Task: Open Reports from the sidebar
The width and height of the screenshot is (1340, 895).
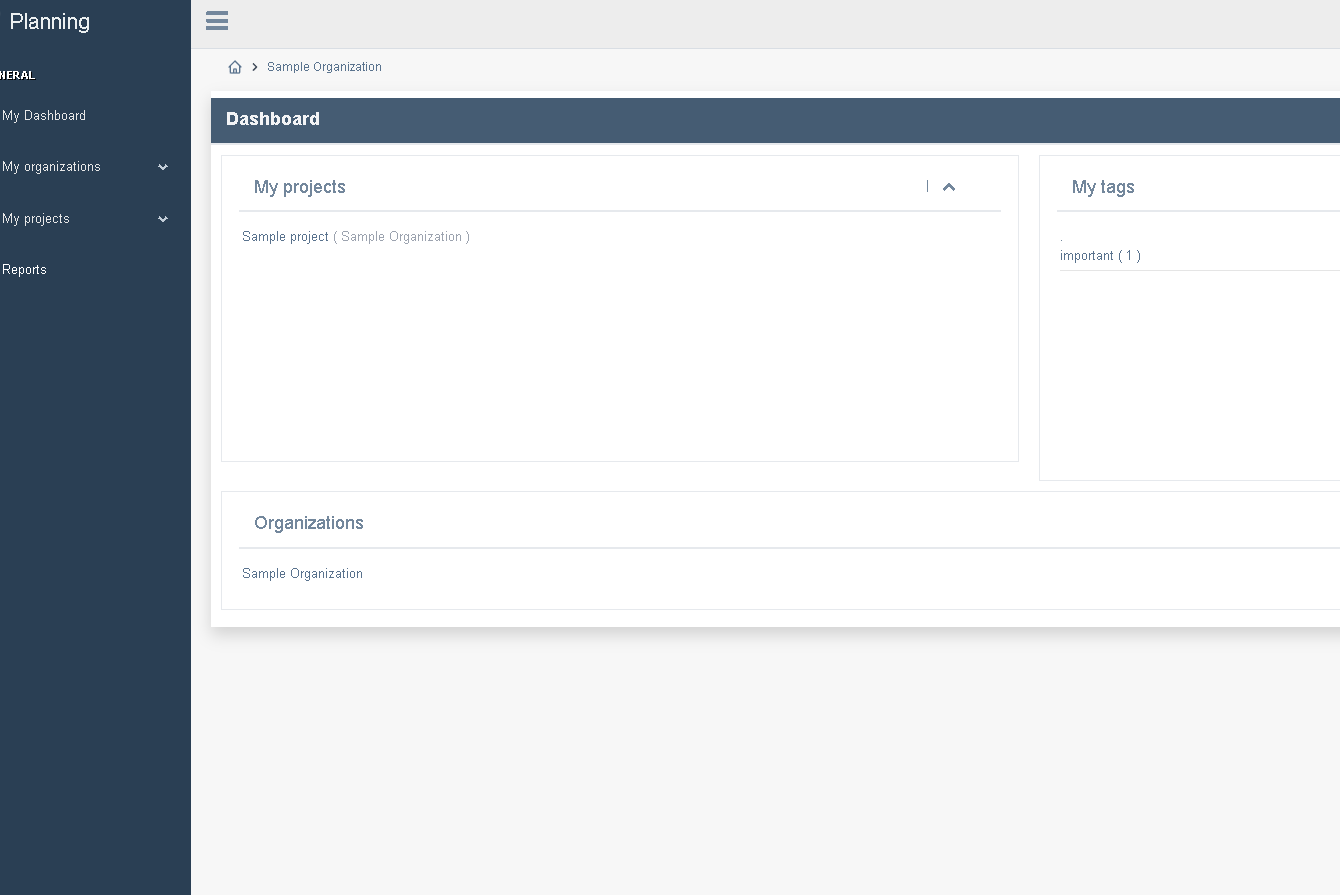Action: pos(25,270)
